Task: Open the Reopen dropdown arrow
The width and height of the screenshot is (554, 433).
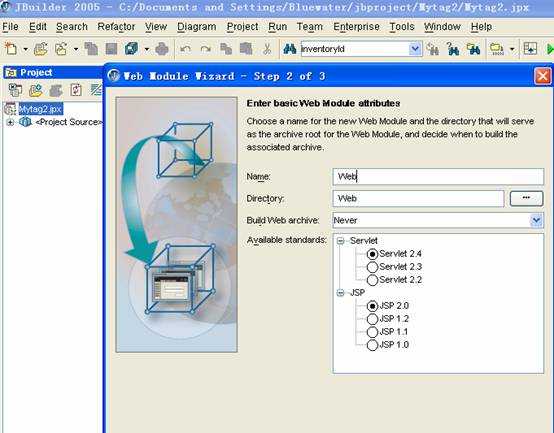Action: click(x=76, y=49)
